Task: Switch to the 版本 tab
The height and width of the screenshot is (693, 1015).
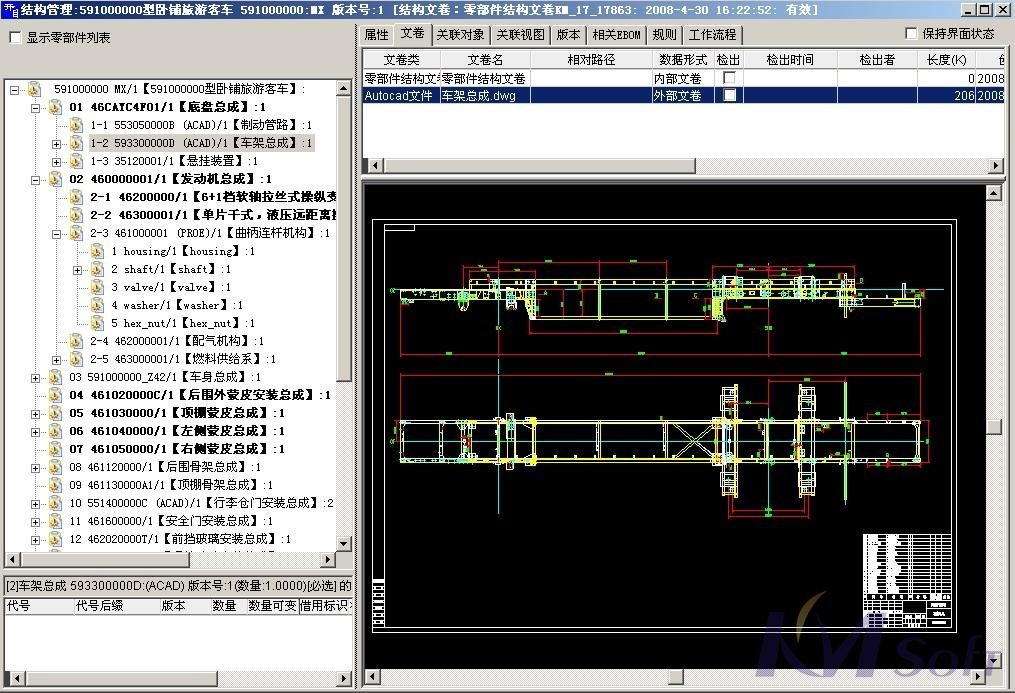Action: point(568,35)
